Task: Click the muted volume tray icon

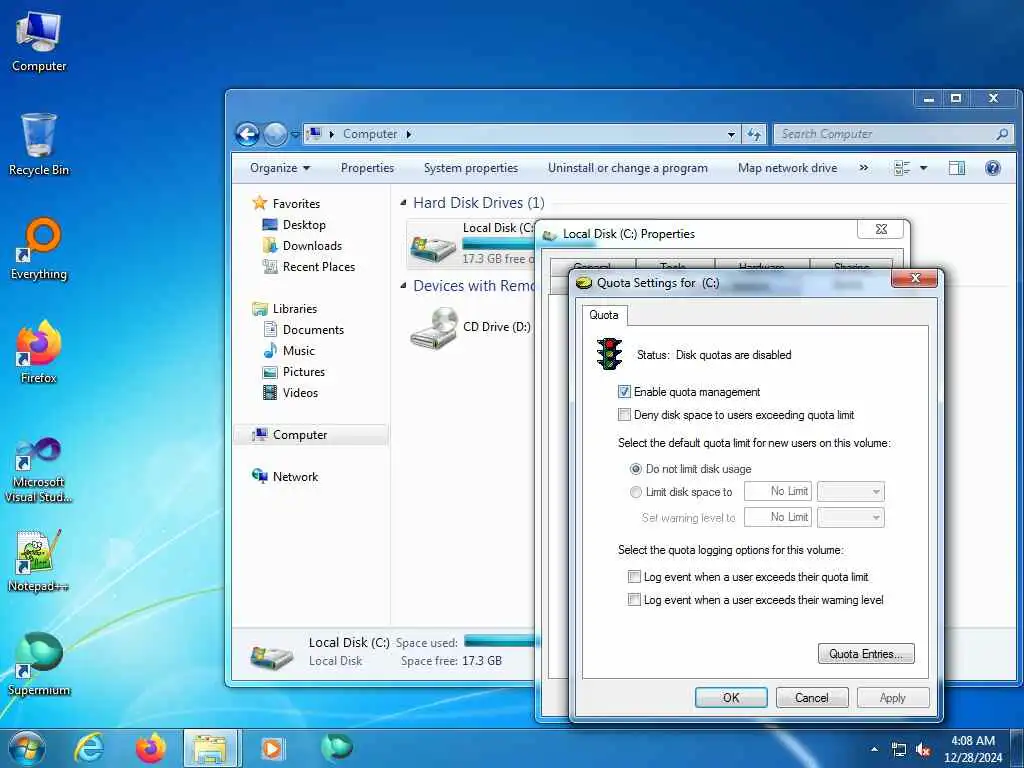Action: coord(923,750)
